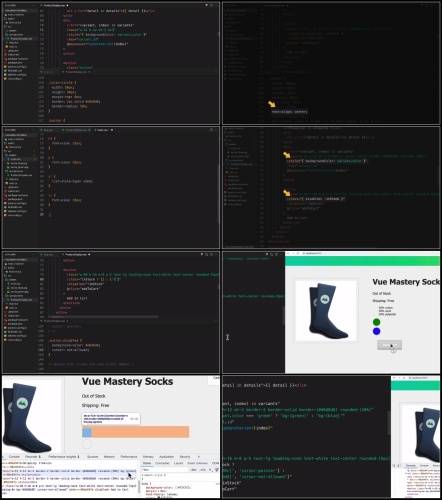Select the Styles sub-tab in DevTools
Viewport: 442px width, 500px height.
(x=147, y=463)
